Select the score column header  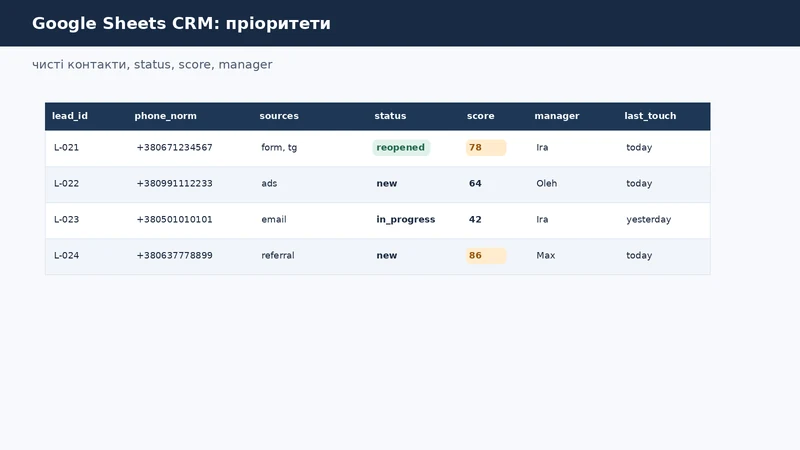click(x=481, y=116)
